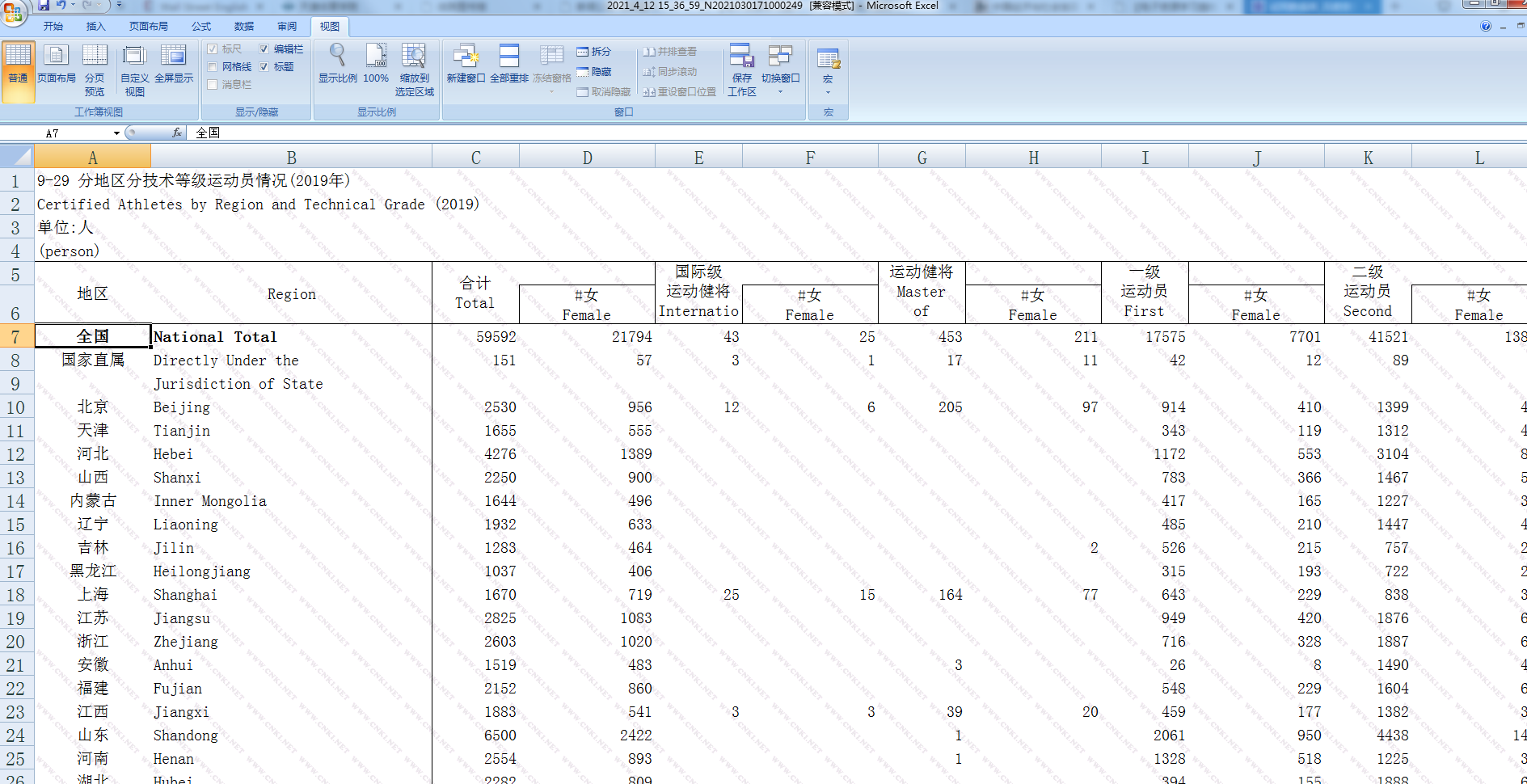Select row 7 header
The height and width of the screenshot is (784, 1527).
pos(16,337)
